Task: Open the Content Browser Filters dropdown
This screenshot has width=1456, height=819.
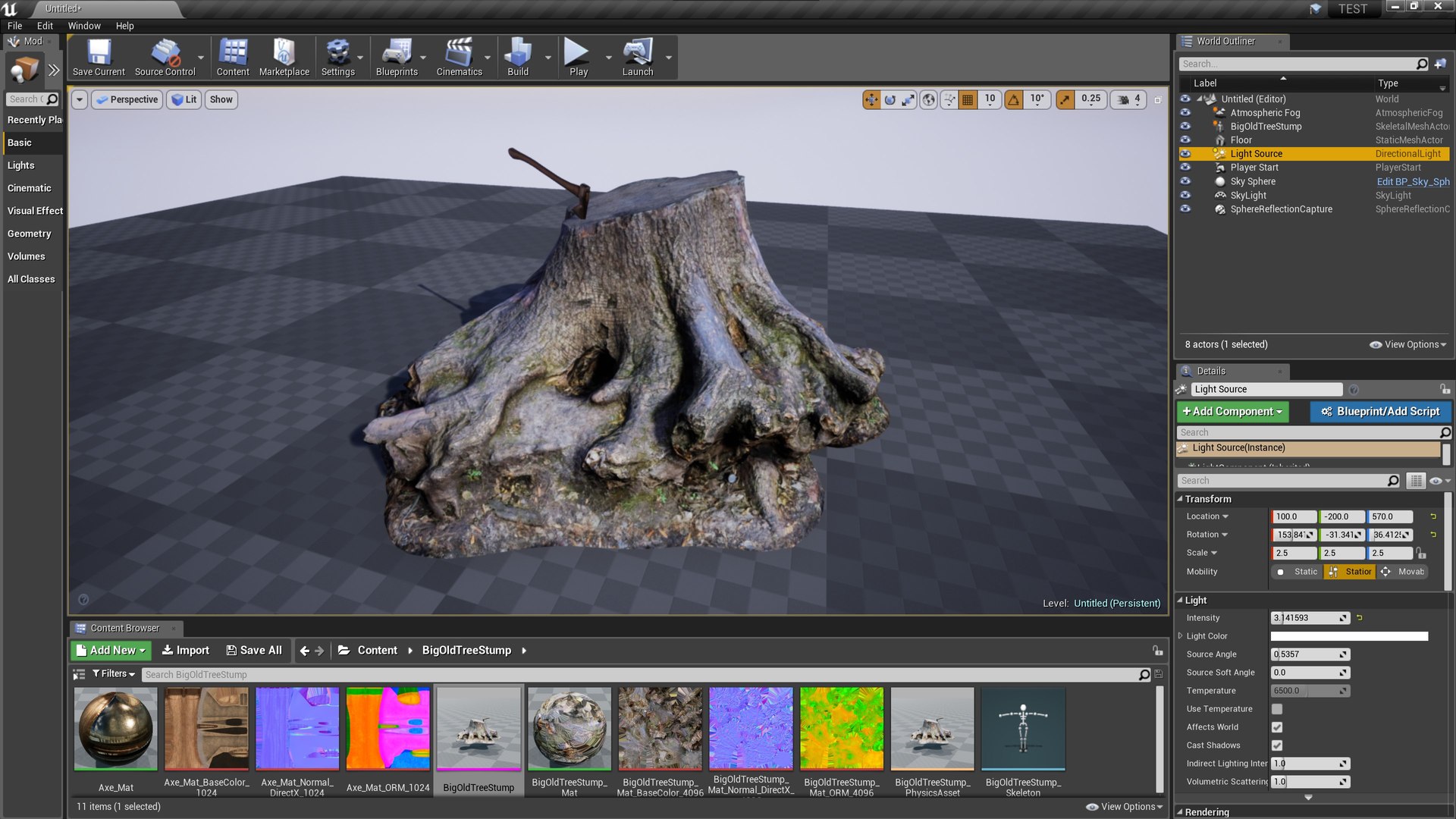Action: coord(114,674)
